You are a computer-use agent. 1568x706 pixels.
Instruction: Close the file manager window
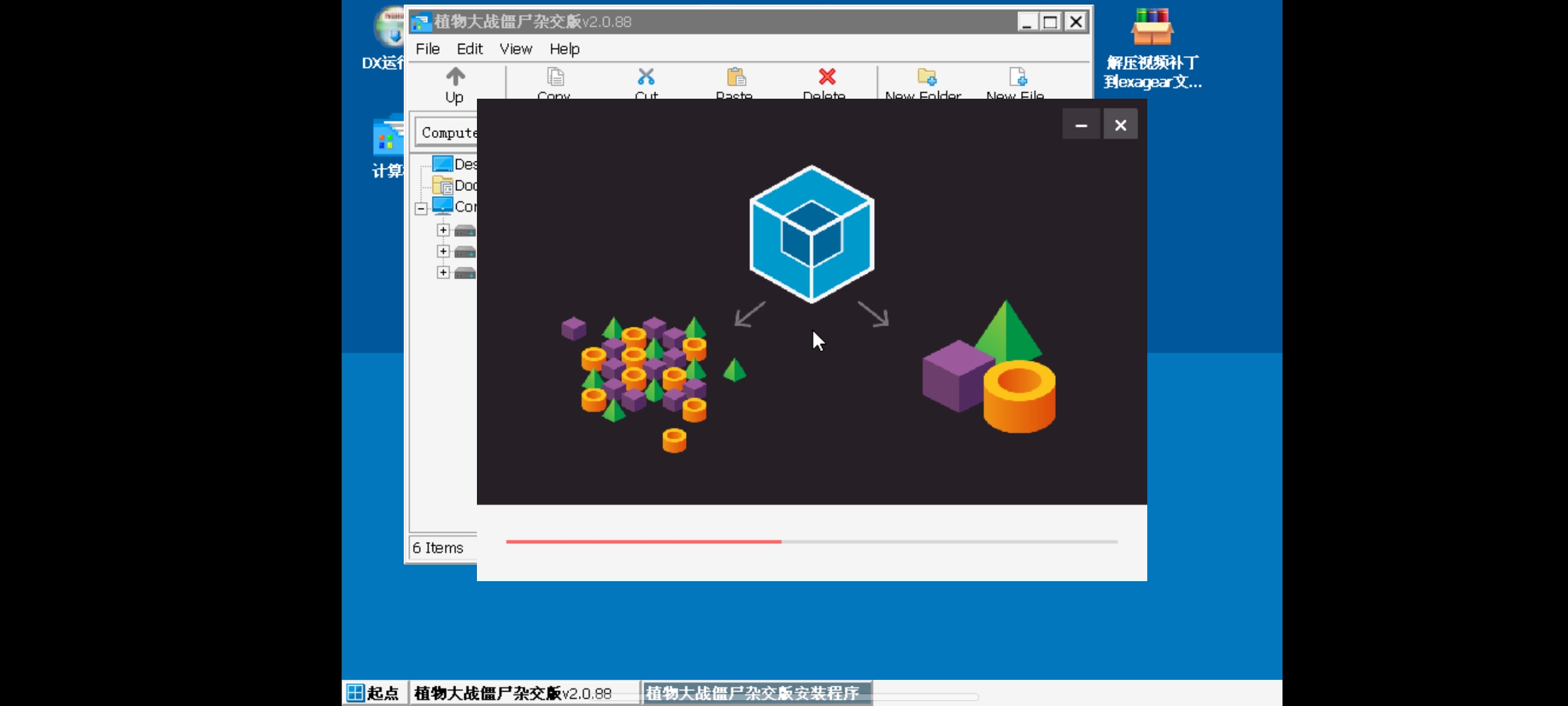pyautogui.click(x=1075, y=22)
